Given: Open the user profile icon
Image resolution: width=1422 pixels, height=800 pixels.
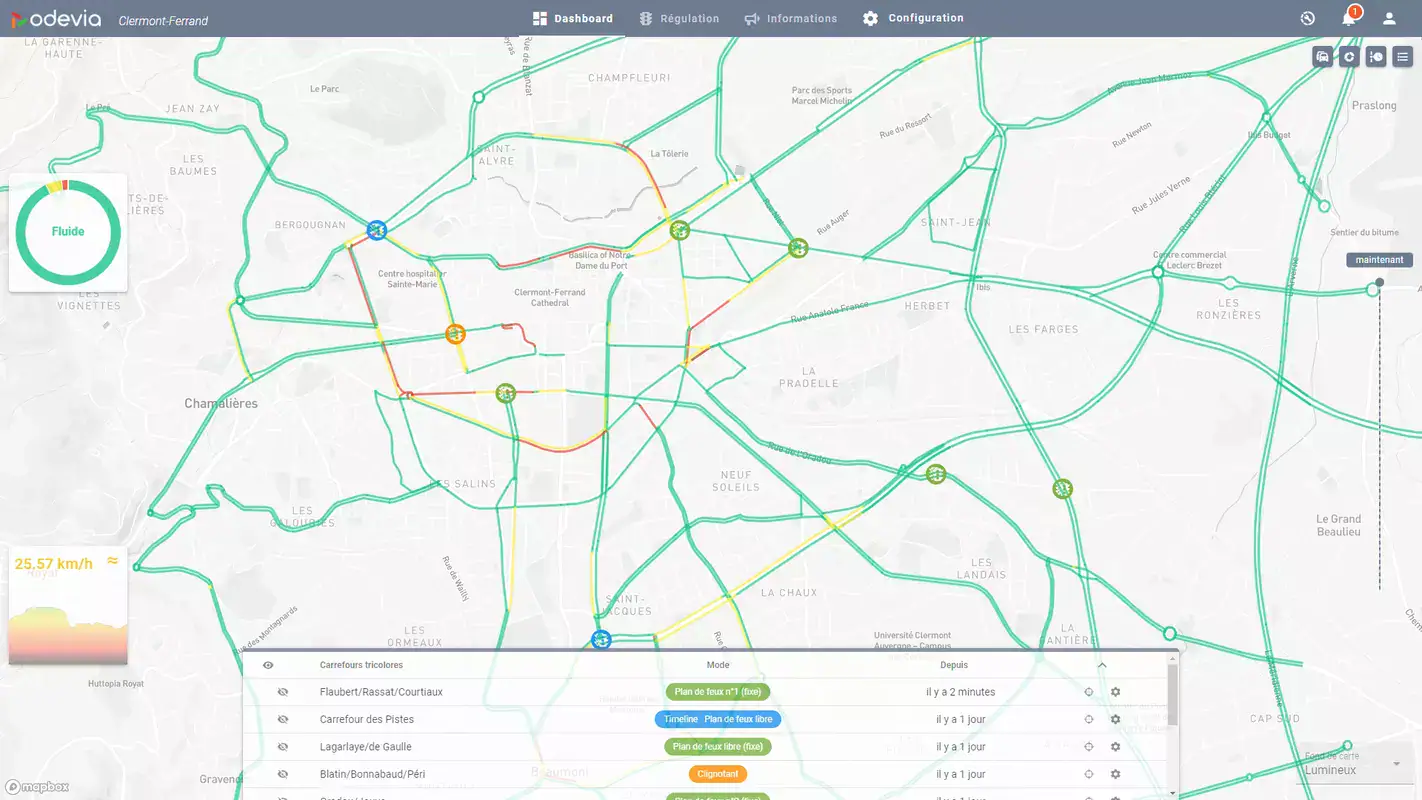Looking at the screenshot, I should [x=1388, y=18].
